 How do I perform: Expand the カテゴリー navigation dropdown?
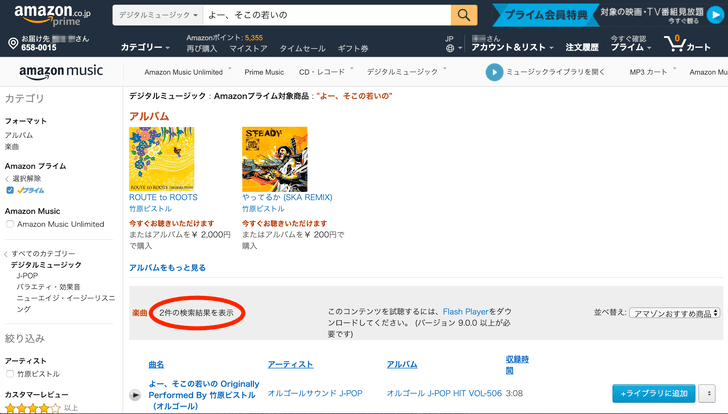[145, 47]
